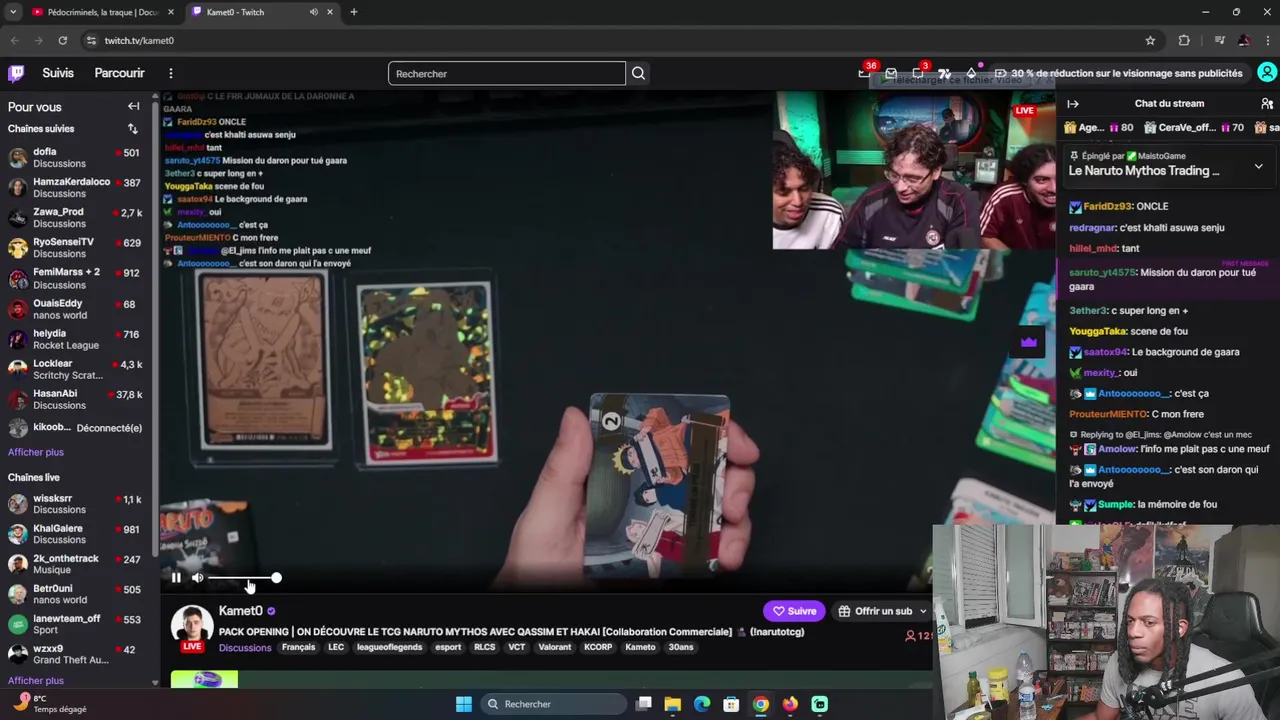The height and width of the screenshot is (720, 1280).
Task: Mute the Kamet0 tab audio icon
Action: click(314, 12)
